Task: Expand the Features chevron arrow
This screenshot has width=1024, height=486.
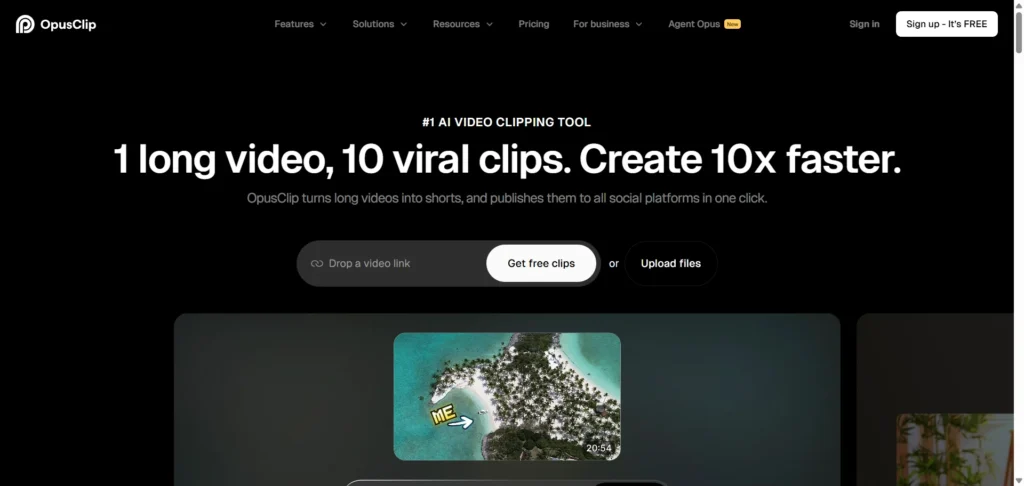Action: tap(323, 24)
